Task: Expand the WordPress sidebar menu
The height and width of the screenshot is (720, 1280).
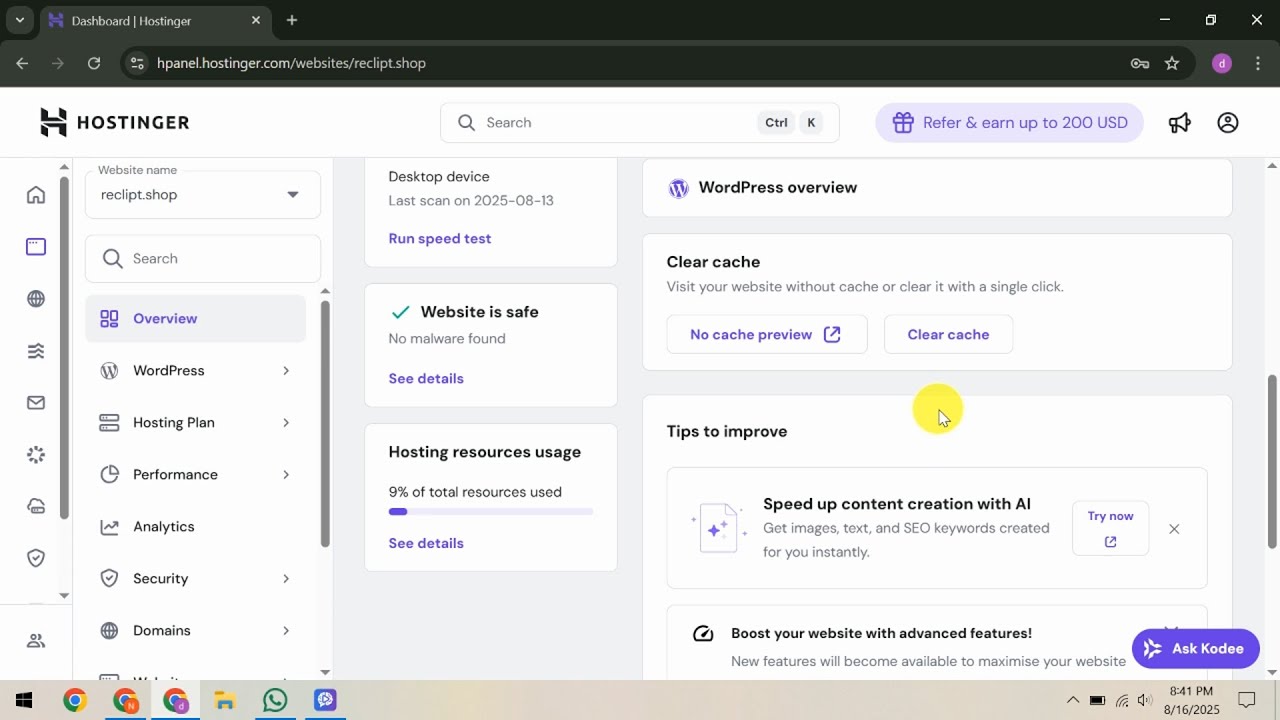Action: coord(196,371)
